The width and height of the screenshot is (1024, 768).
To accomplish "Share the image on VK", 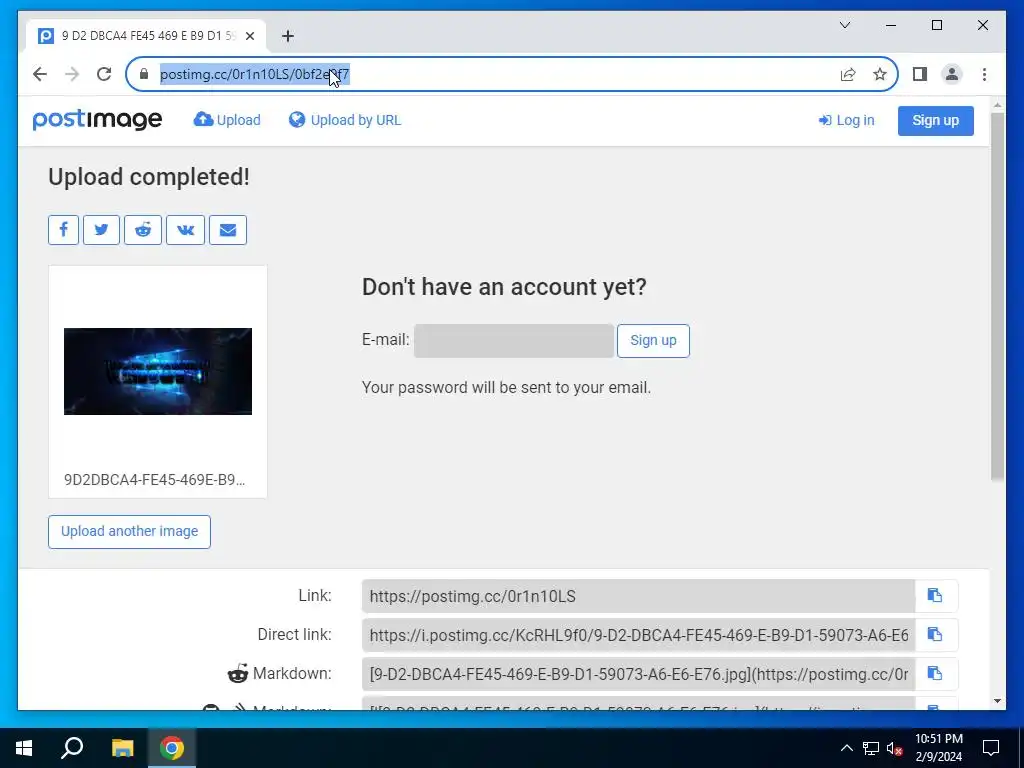I will point(185,230).
